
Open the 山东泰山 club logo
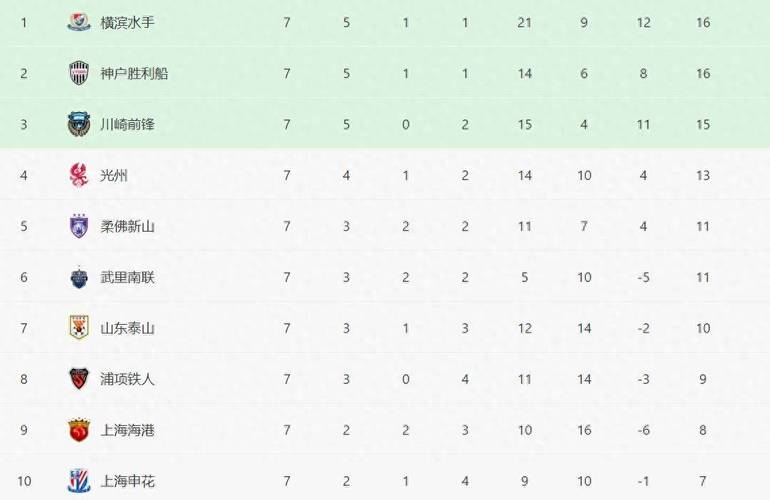tap(79, 328)
